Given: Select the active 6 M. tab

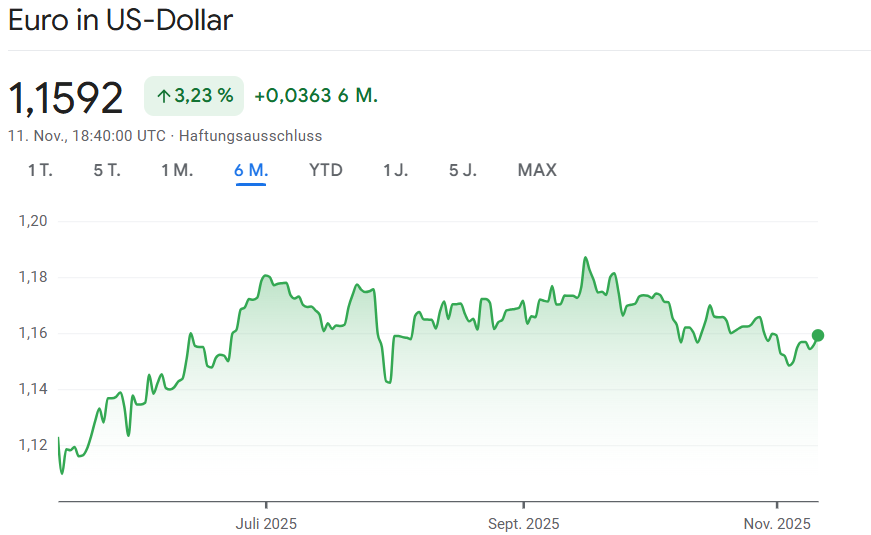Looking at the screenshot, I should tap(251, 170).
